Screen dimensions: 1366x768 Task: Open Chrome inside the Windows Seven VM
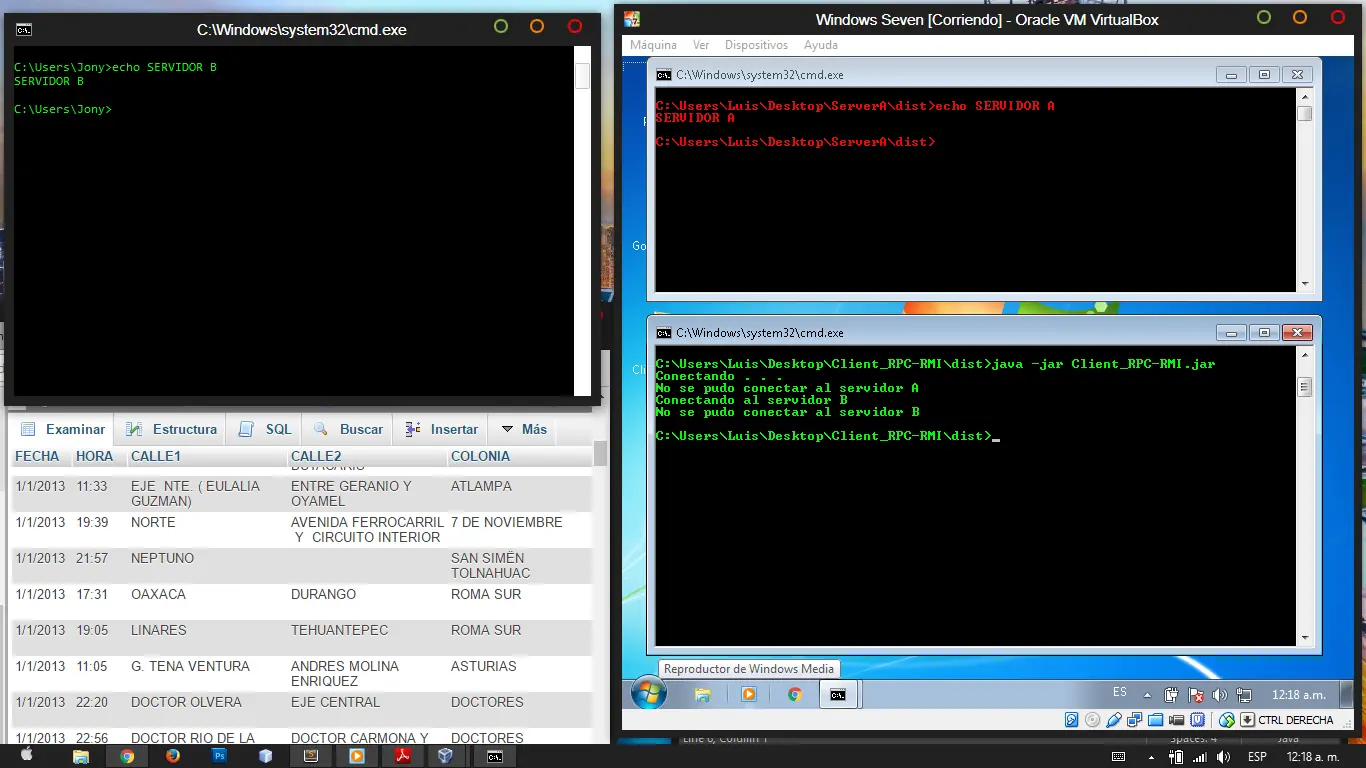coord(794,694)
